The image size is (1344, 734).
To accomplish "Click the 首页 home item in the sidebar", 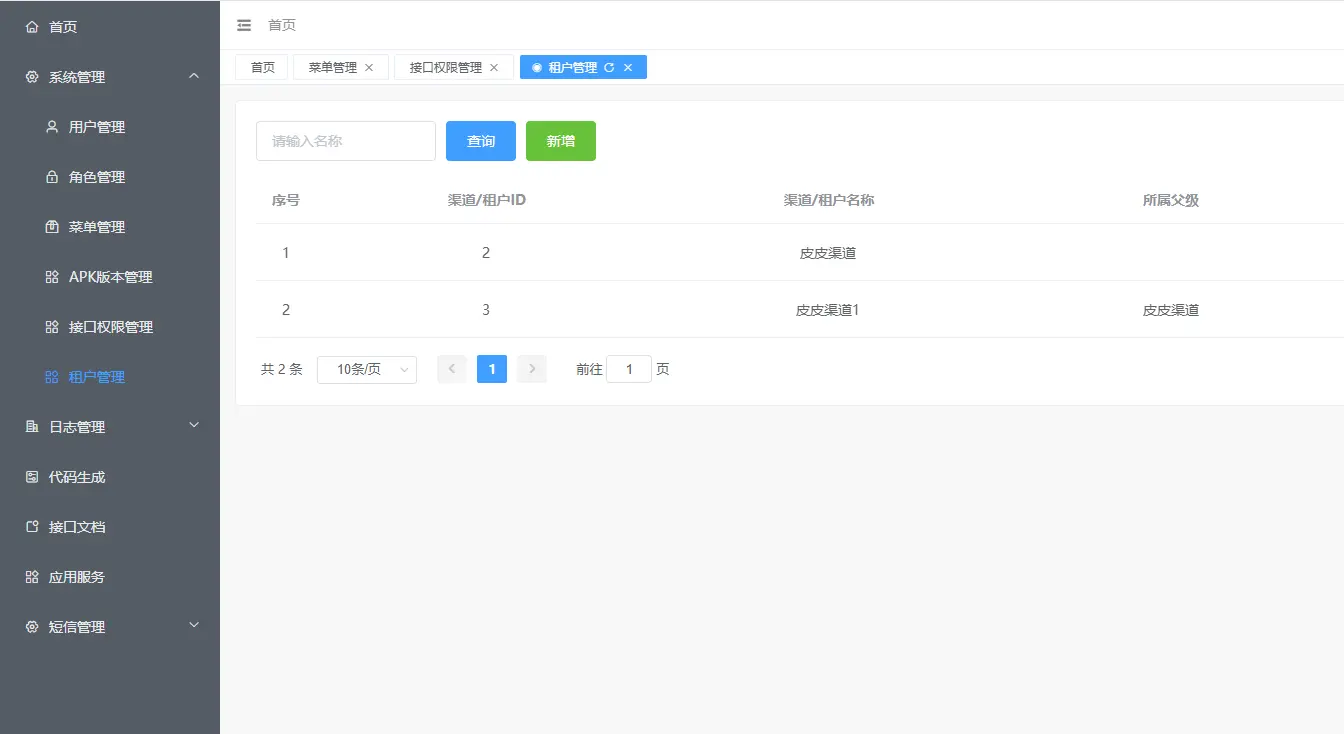I will [x=53, y=26].
